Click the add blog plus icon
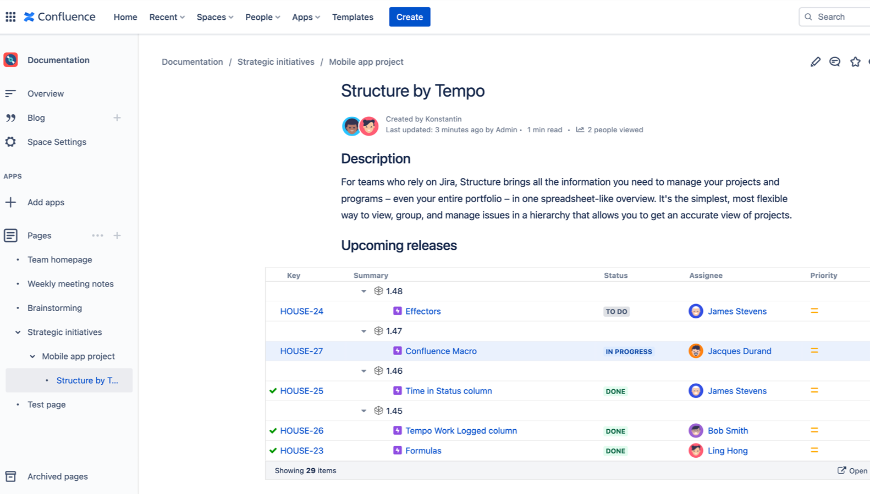This screenshot has width=870, height=494. point(117,118)
